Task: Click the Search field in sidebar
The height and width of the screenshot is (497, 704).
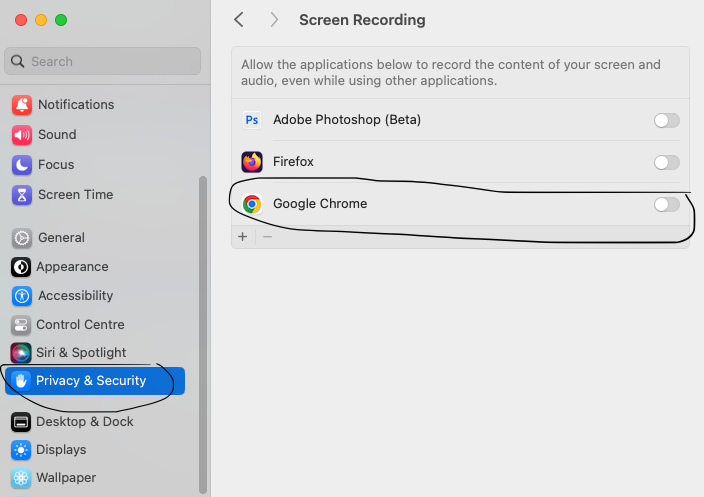Action: click(103, 61)
